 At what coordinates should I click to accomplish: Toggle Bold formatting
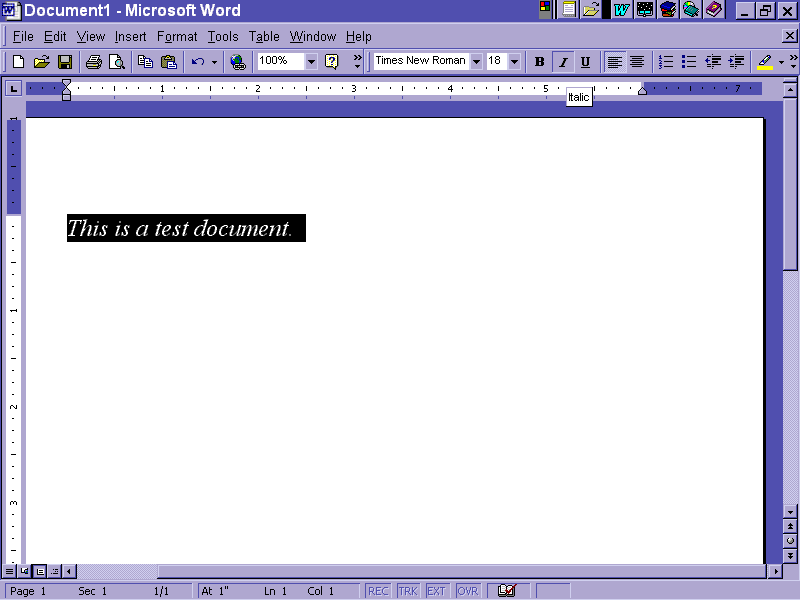540,62
